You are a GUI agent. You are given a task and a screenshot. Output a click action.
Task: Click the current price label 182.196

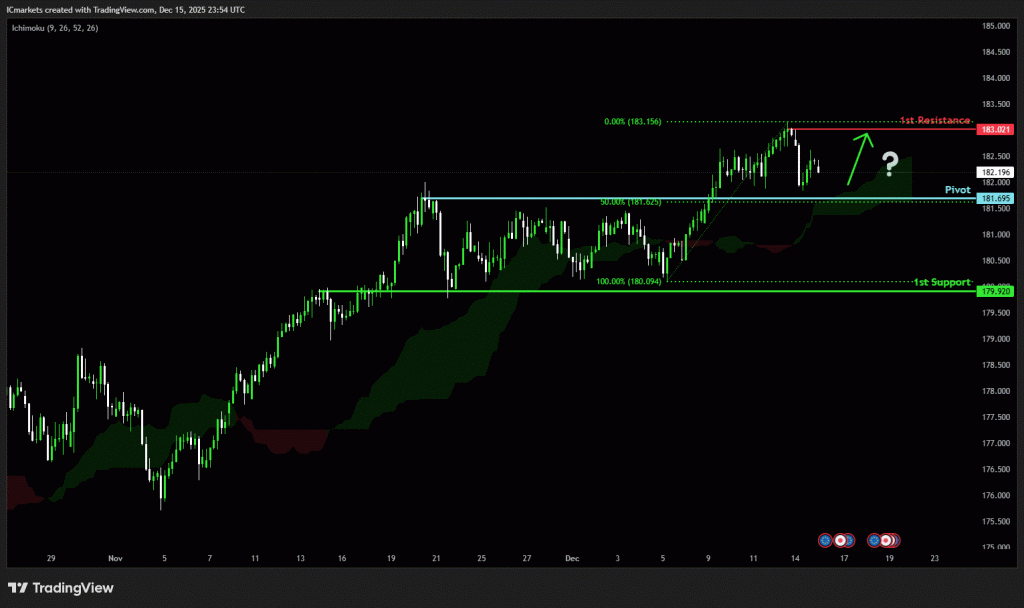pyautogui.click(x=994, y=172)
